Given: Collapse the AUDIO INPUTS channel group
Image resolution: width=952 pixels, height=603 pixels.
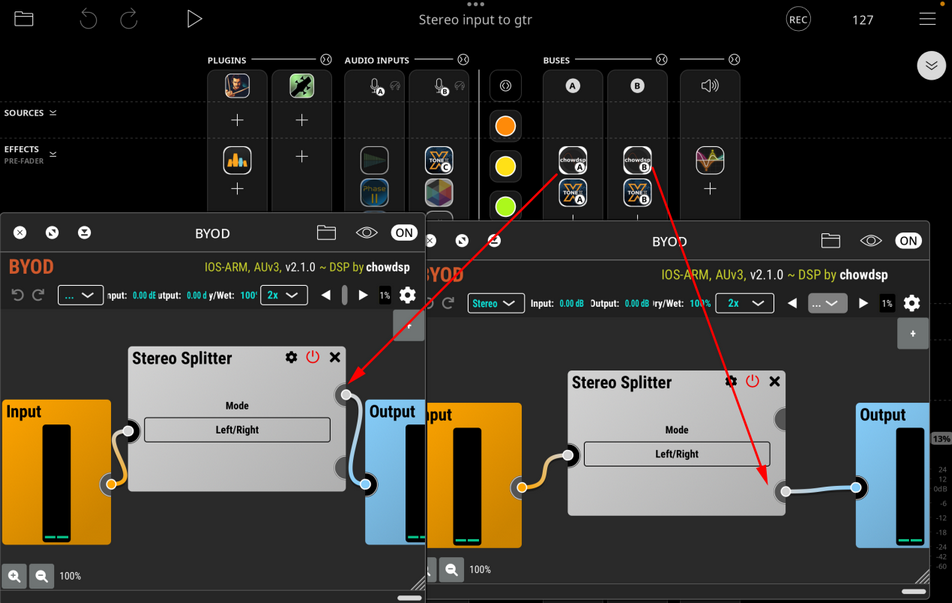Looking at the screenshot, I should [x=463, y=60].
